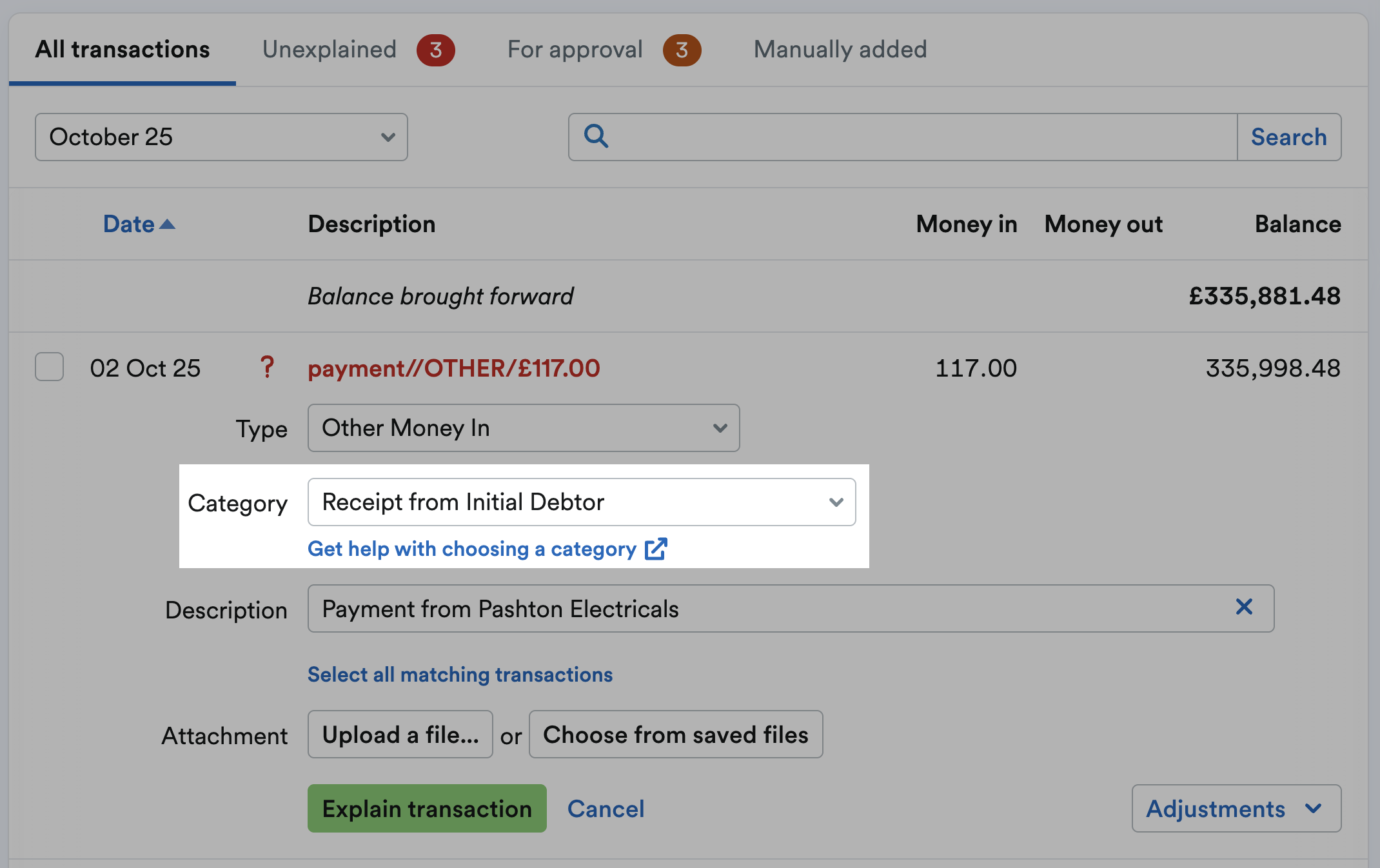Image resolution: width=1380 pixels, height=868 pixels.
Task: Open the Category dropdown Receipt from Initial Debtor
Action: point(582,502)
